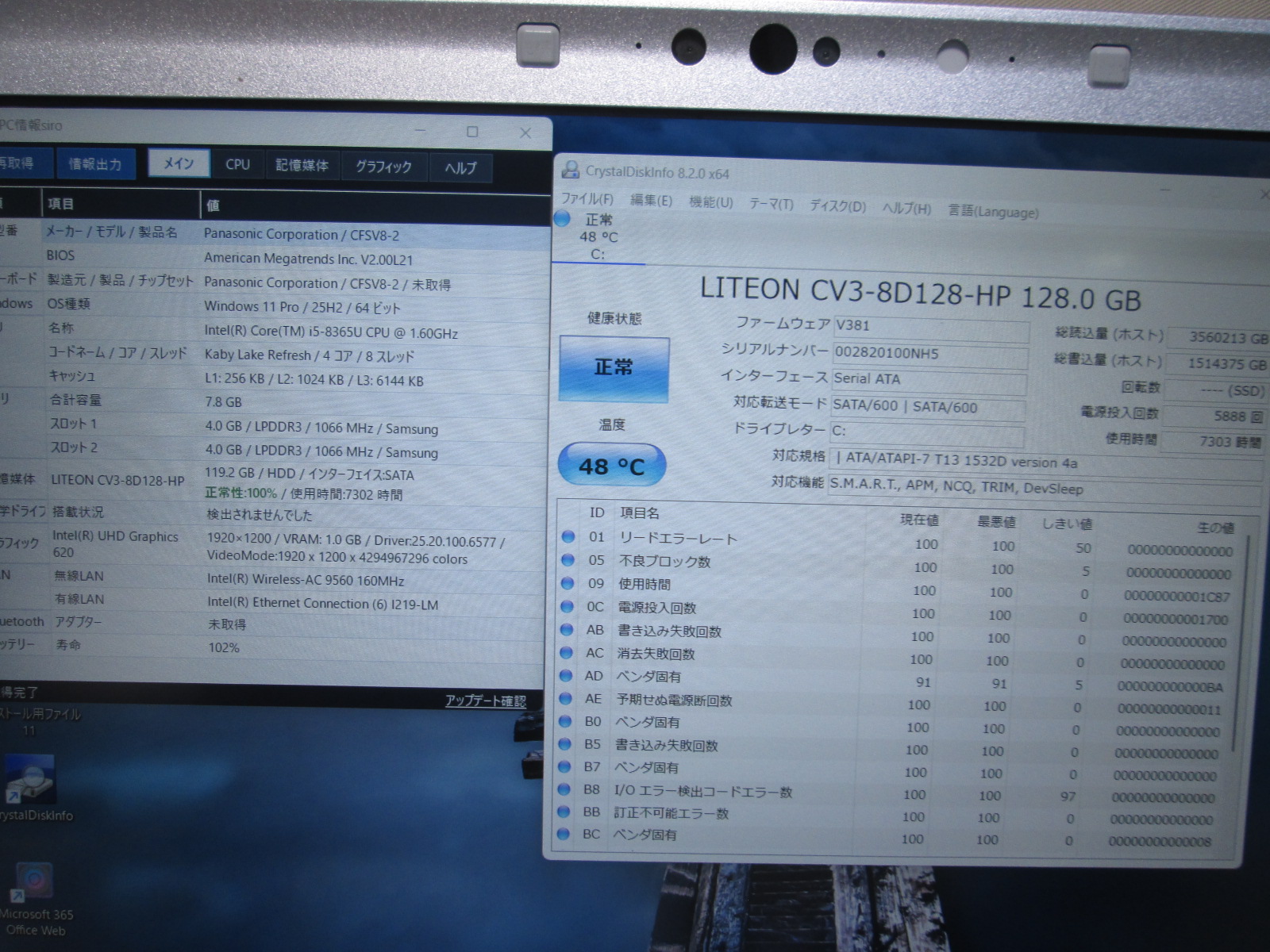1270x952 pixels.
Task: Click 項目 column header in PC情報siro
Action: (120, 204)
